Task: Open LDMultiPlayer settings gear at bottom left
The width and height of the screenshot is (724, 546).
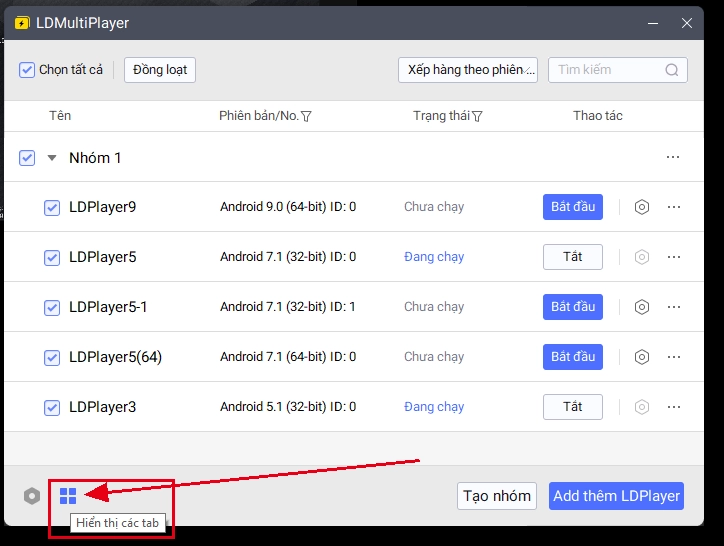Action: (32, 496)
